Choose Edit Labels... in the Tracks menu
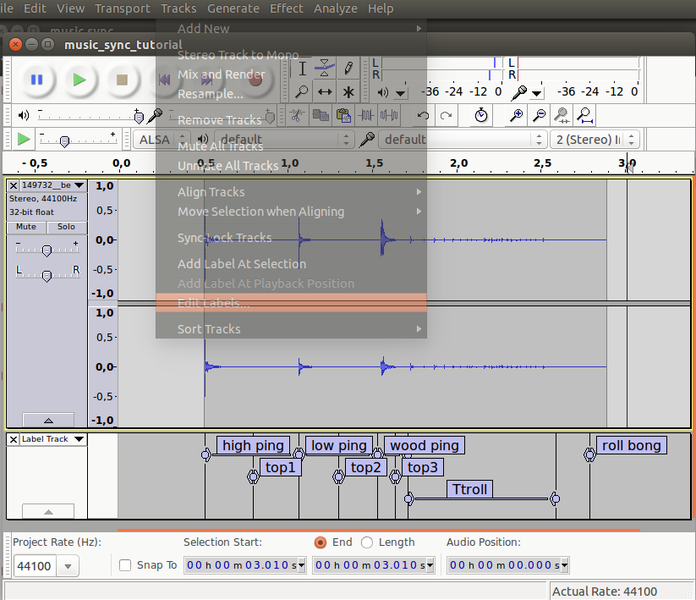This screenshot has width=696, height=600. [x=291, y=303]
